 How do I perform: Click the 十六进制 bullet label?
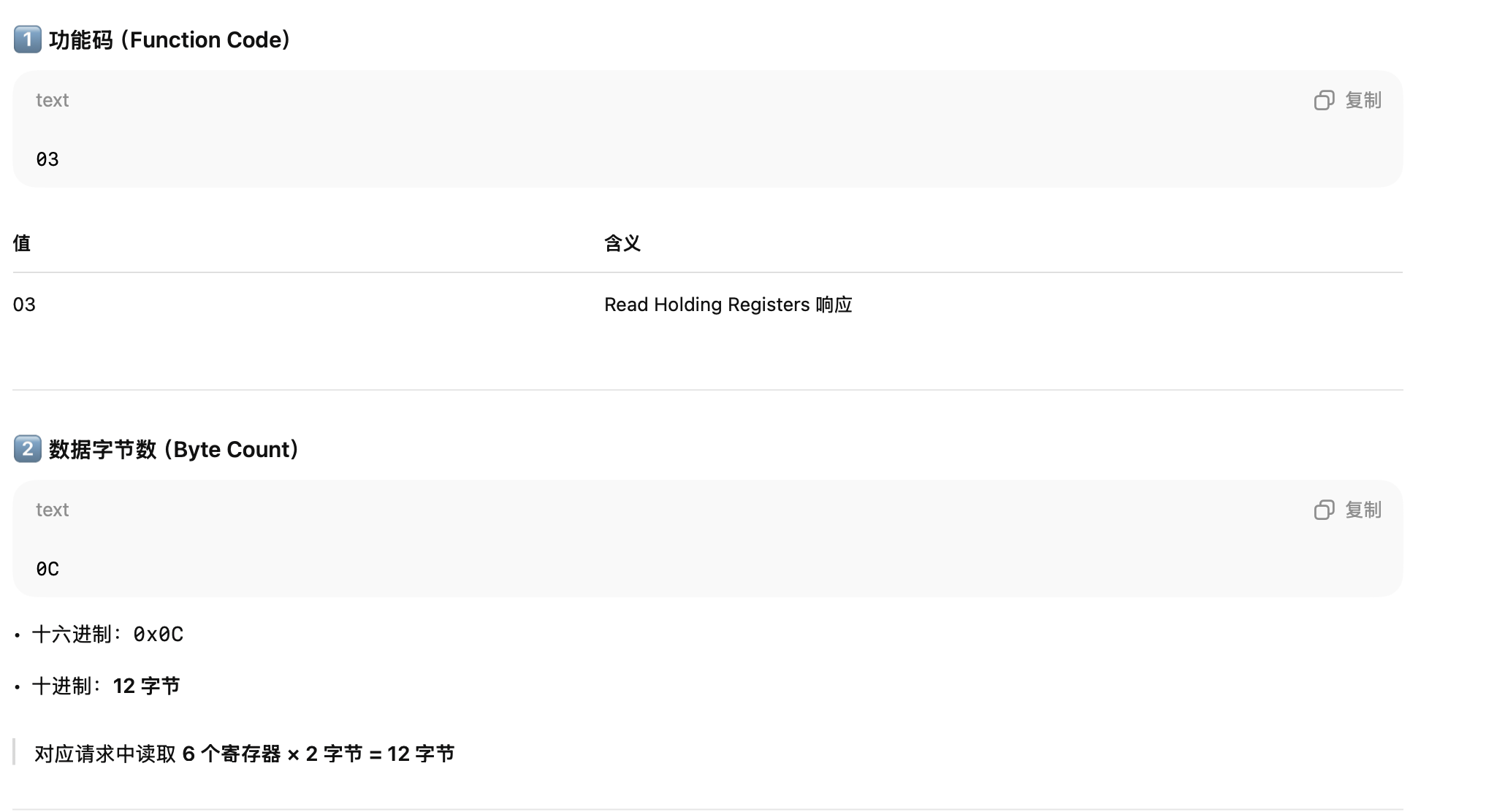pyautogui.click(x=72, y=635)
